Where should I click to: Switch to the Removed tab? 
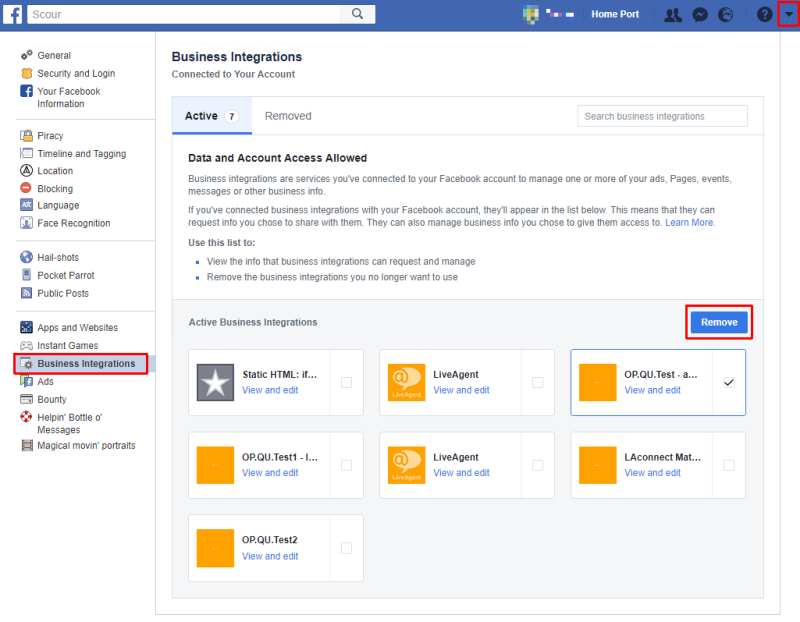(x=288, y=116)
